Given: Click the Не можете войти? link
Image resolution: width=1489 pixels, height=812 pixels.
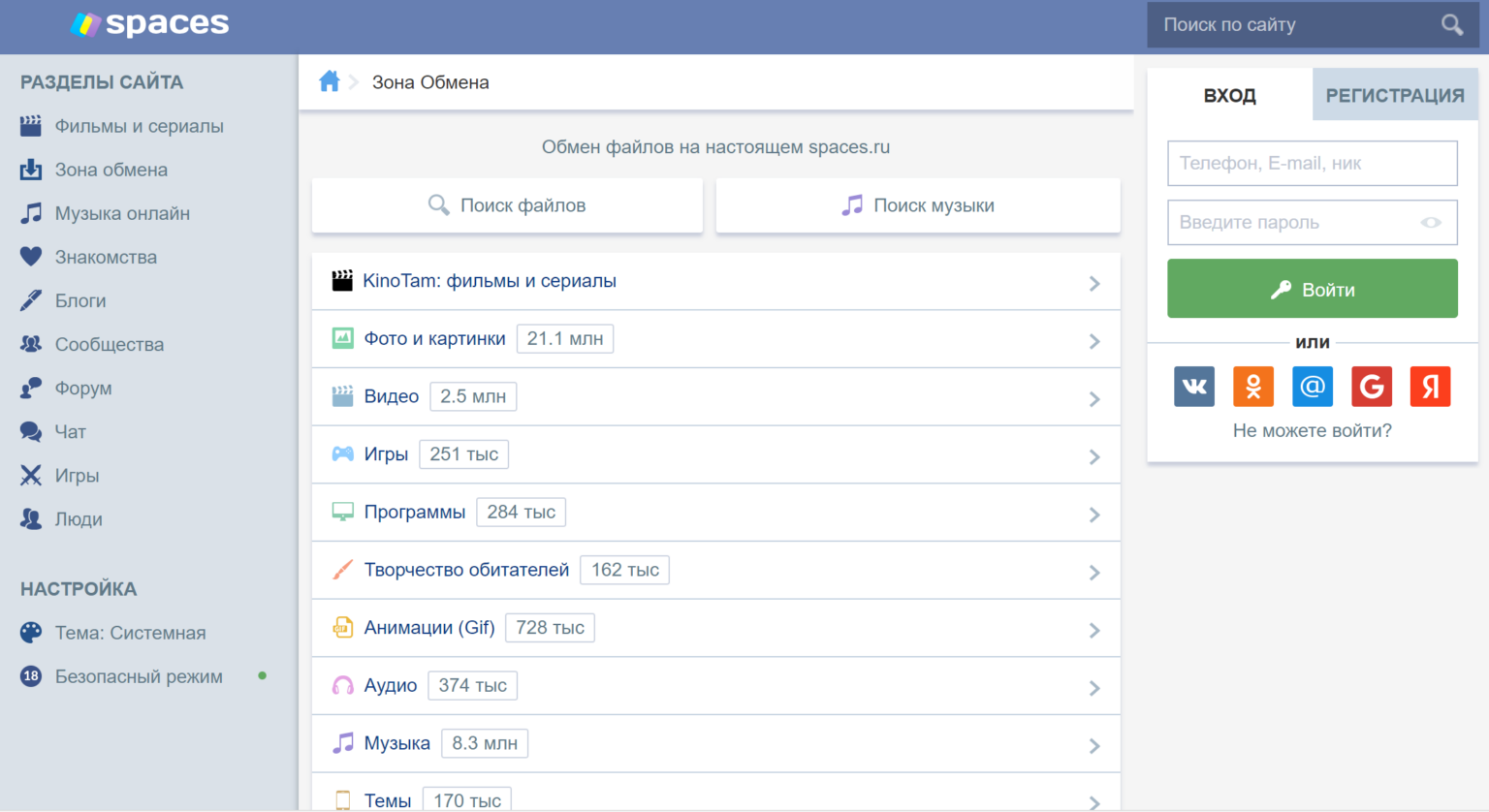Looking at the screenshot, I should 1312,431.
